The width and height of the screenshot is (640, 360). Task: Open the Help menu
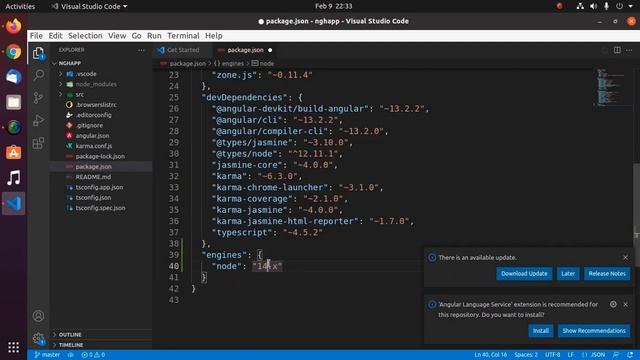213,36
